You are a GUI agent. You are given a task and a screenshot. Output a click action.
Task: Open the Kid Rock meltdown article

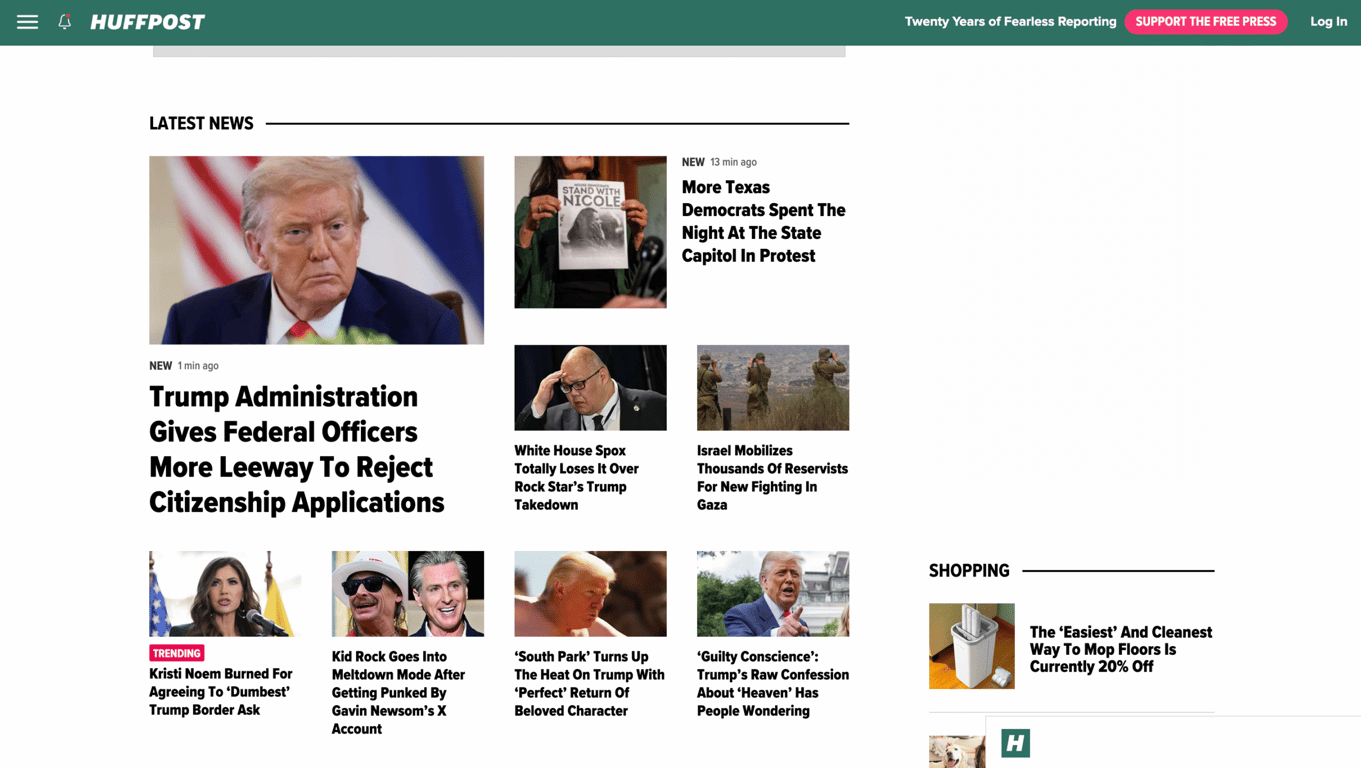pyautogui.click(x=404, y=692)
